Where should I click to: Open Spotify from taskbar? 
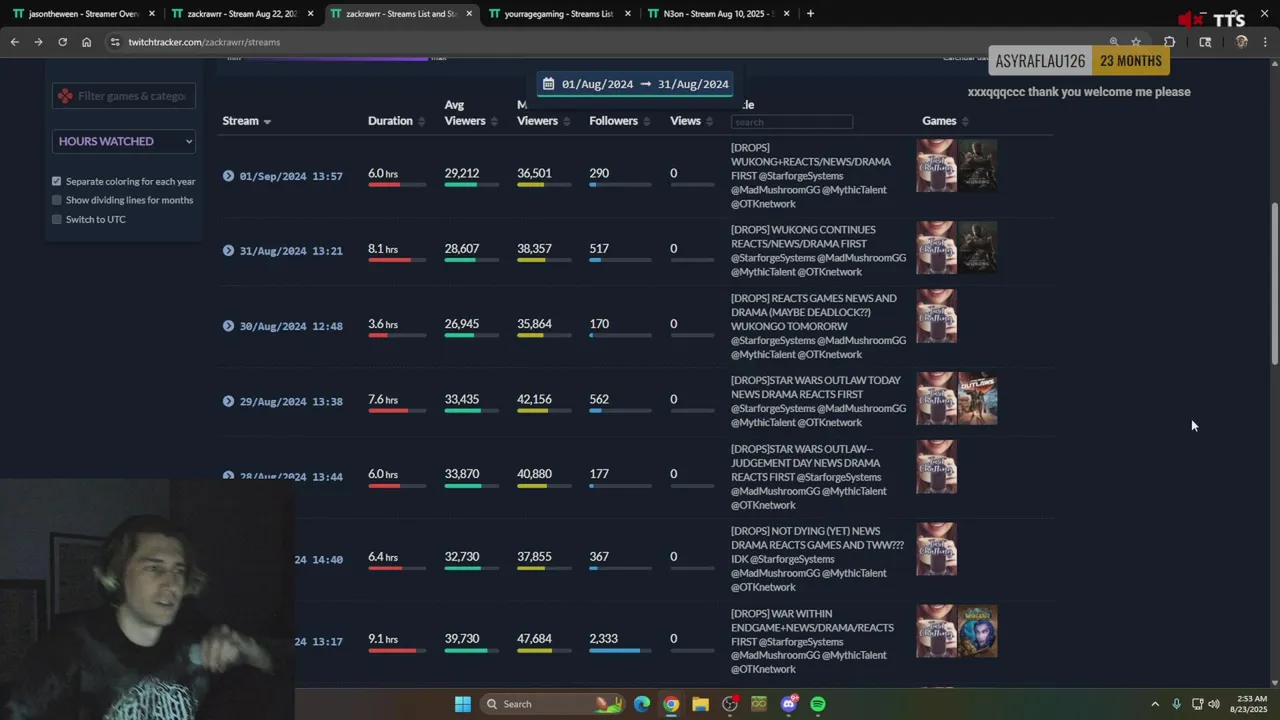[818, 704]
